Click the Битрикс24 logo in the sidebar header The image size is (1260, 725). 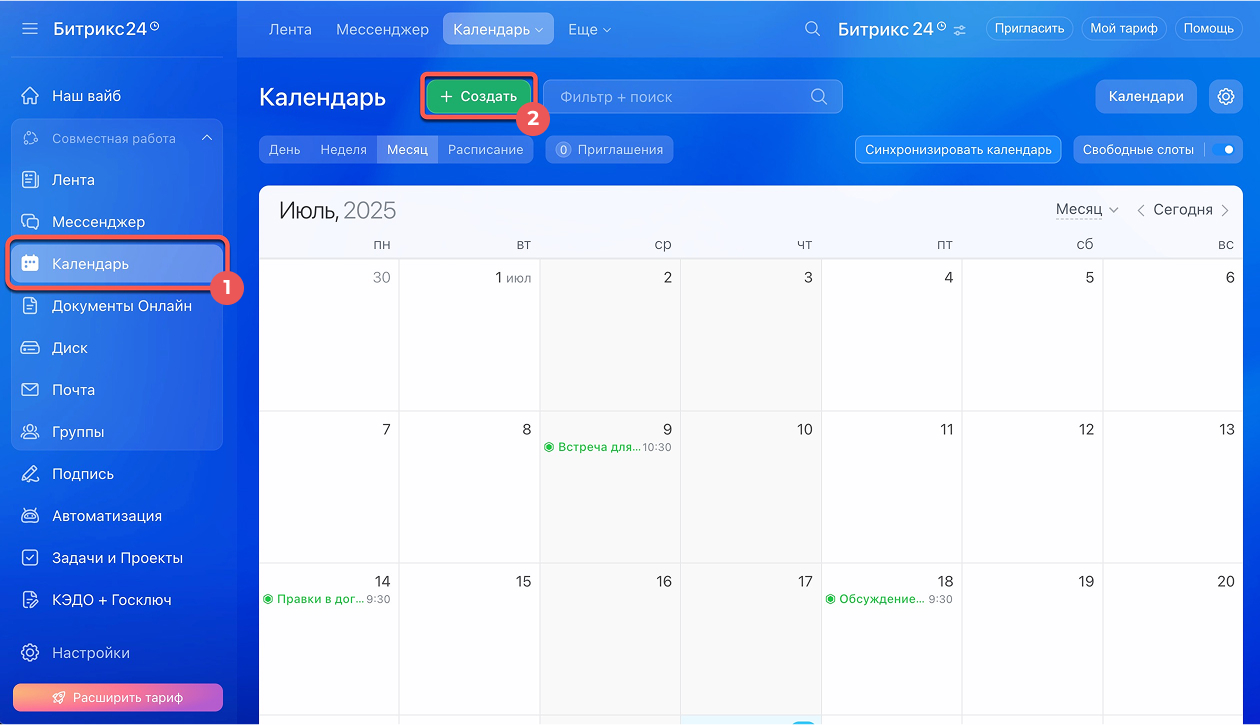[x=106, y=29]
